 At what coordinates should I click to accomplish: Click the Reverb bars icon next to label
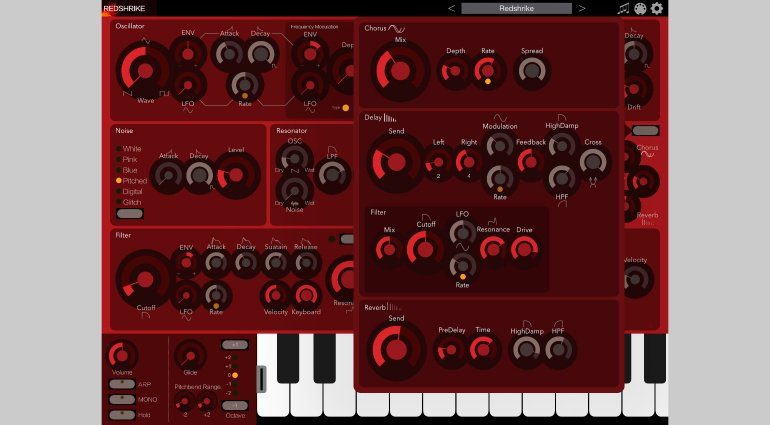point(395,307)
